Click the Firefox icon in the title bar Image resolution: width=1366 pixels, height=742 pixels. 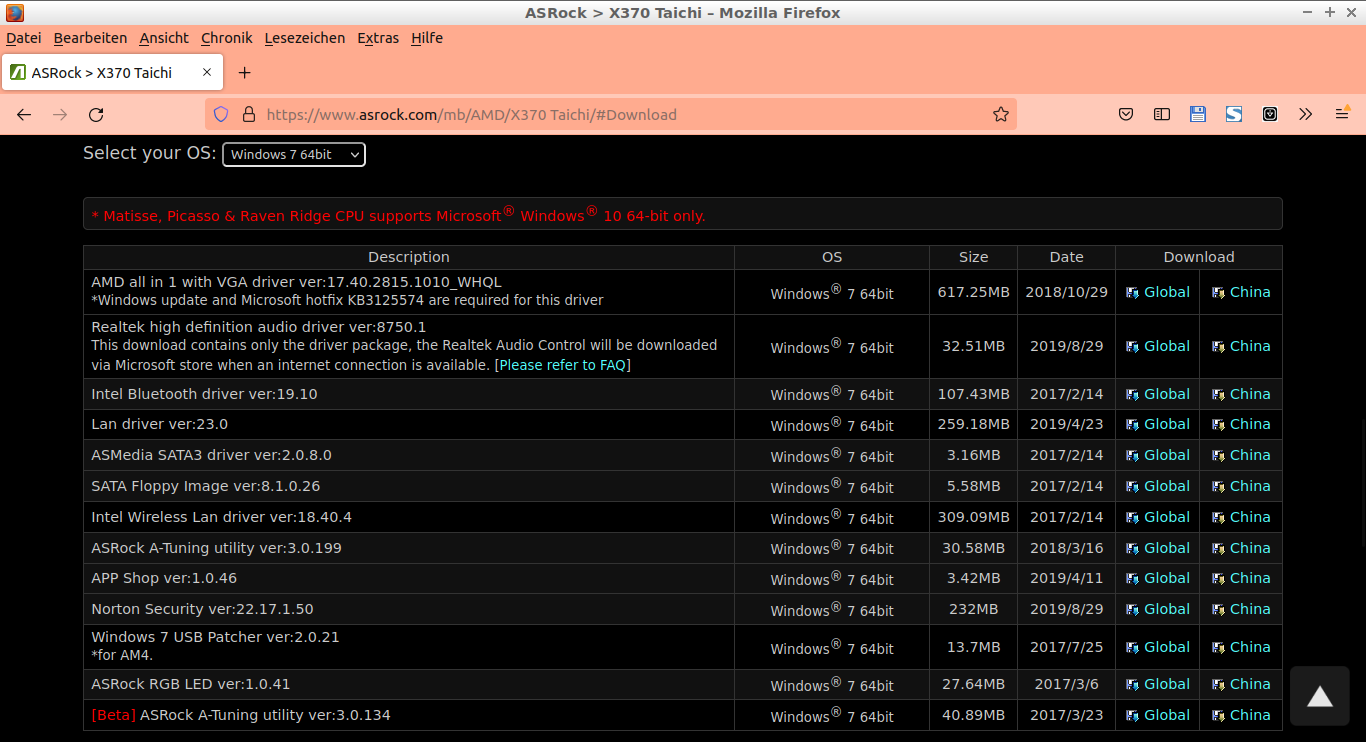click(x=15, y=13)
